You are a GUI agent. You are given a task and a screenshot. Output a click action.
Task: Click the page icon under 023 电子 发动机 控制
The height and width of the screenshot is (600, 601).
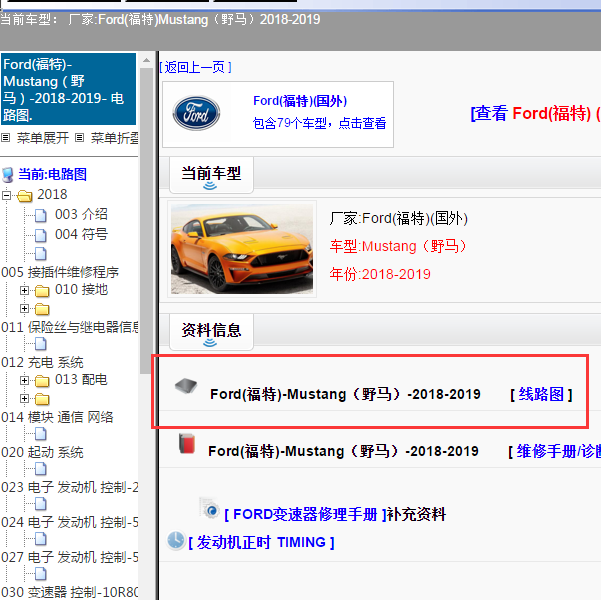[x=41, y=504]
